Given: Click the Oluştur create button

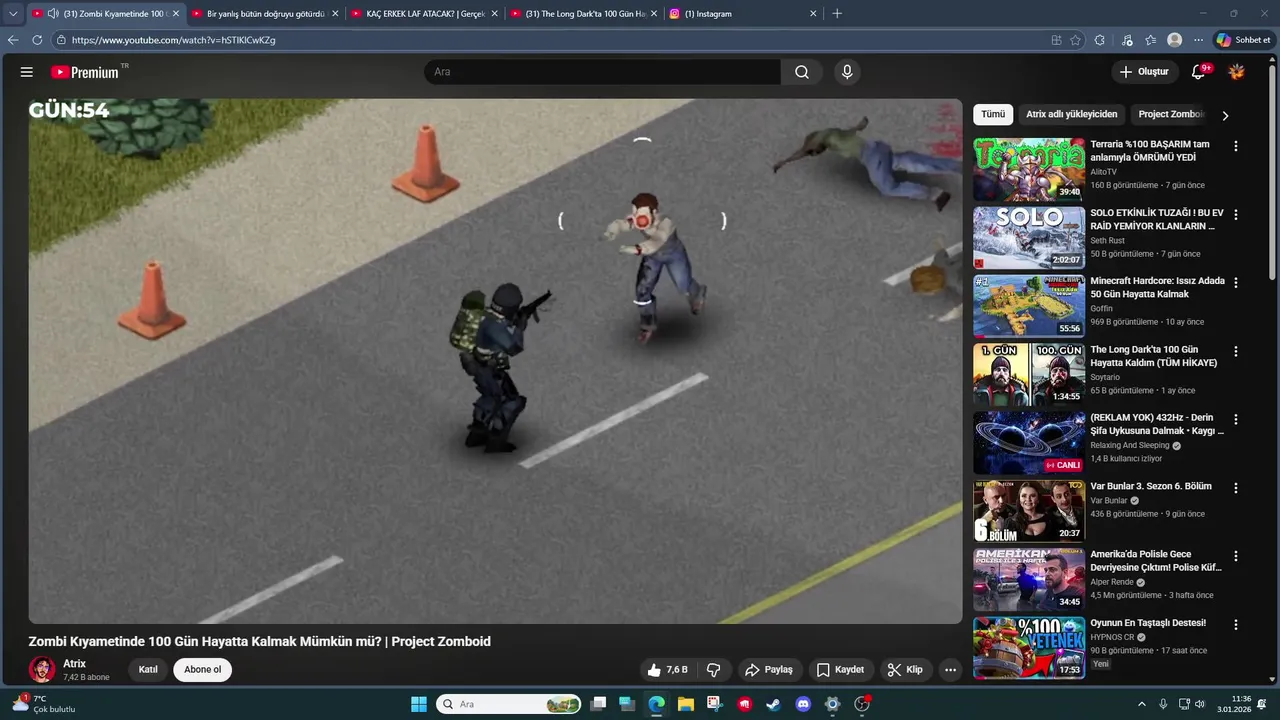Looking at the screenshot, I should pos(1144,72).
